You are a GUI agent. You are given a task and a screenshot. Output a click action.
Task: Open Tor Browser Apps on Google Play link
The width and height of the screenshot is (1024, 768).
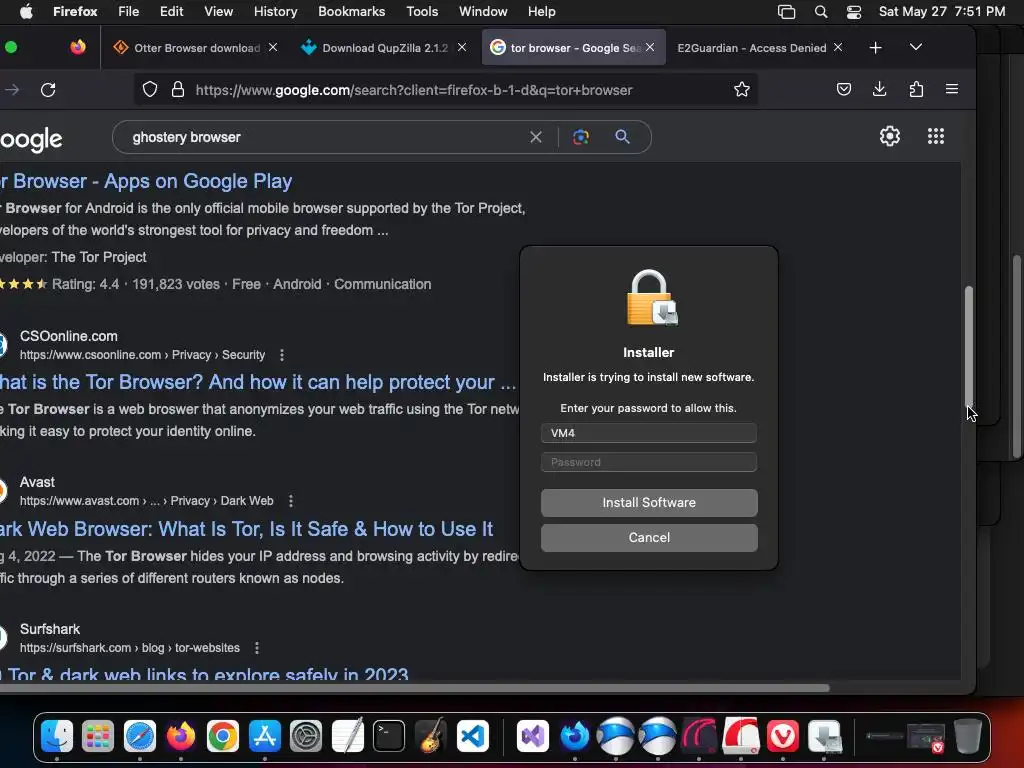click(x=145, y=181)
